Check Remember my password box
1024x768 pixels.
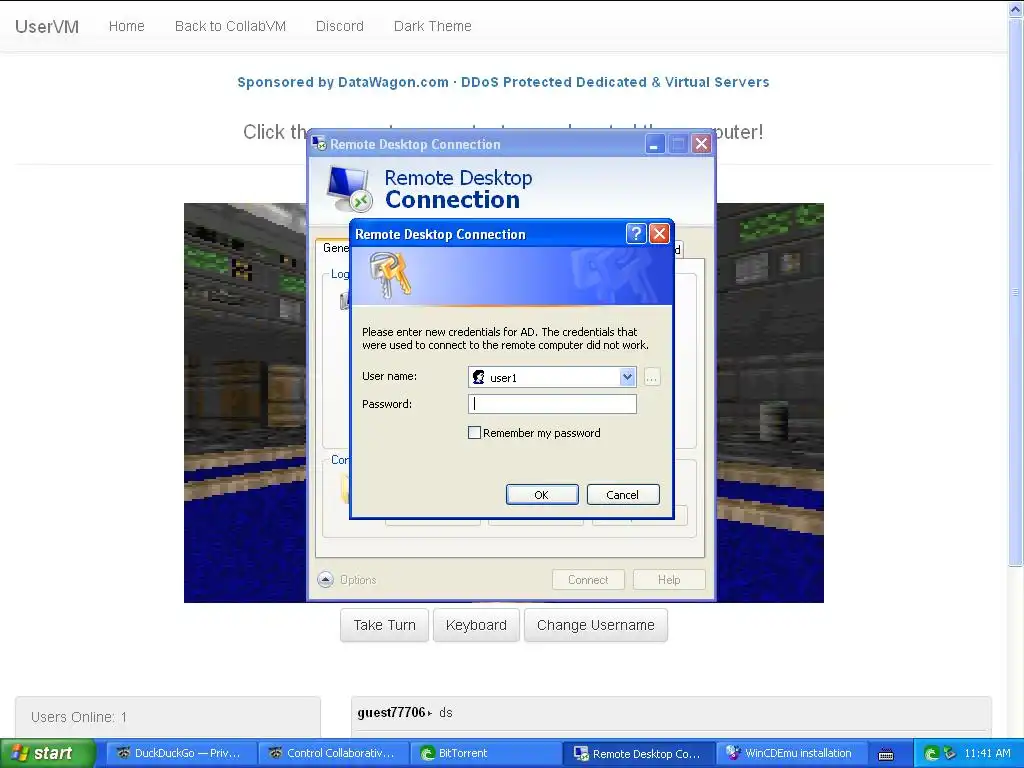pyautogui.click(x=475, y=432)
